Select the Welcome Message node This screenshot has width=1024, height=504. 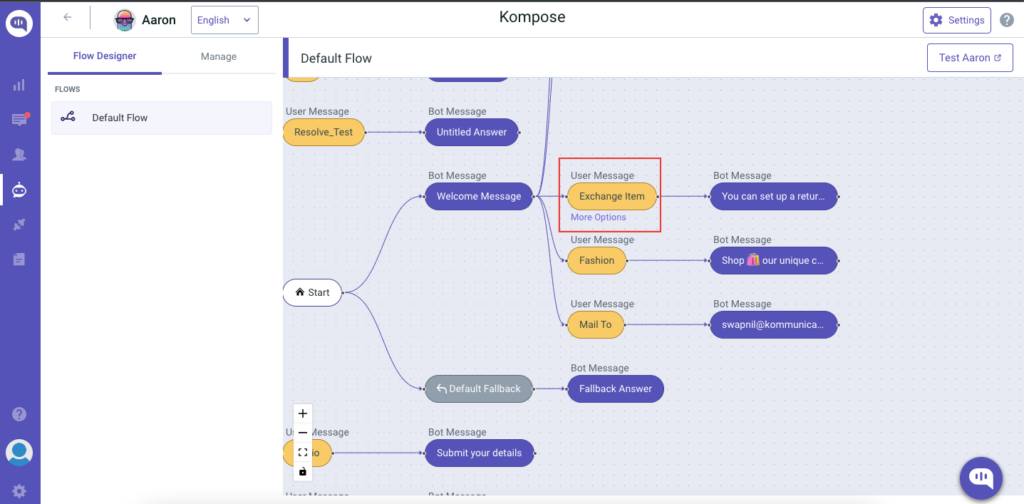(479, 196)
